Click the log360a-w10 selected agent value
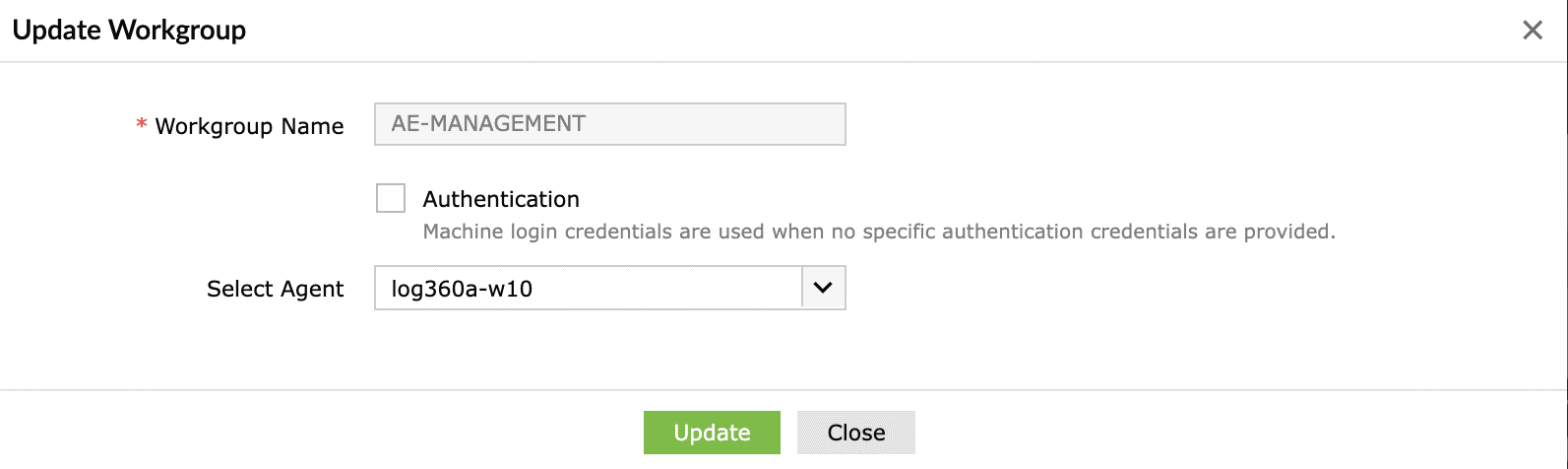The height and width of the screenshot is (469, 1568). pos(462,289)
